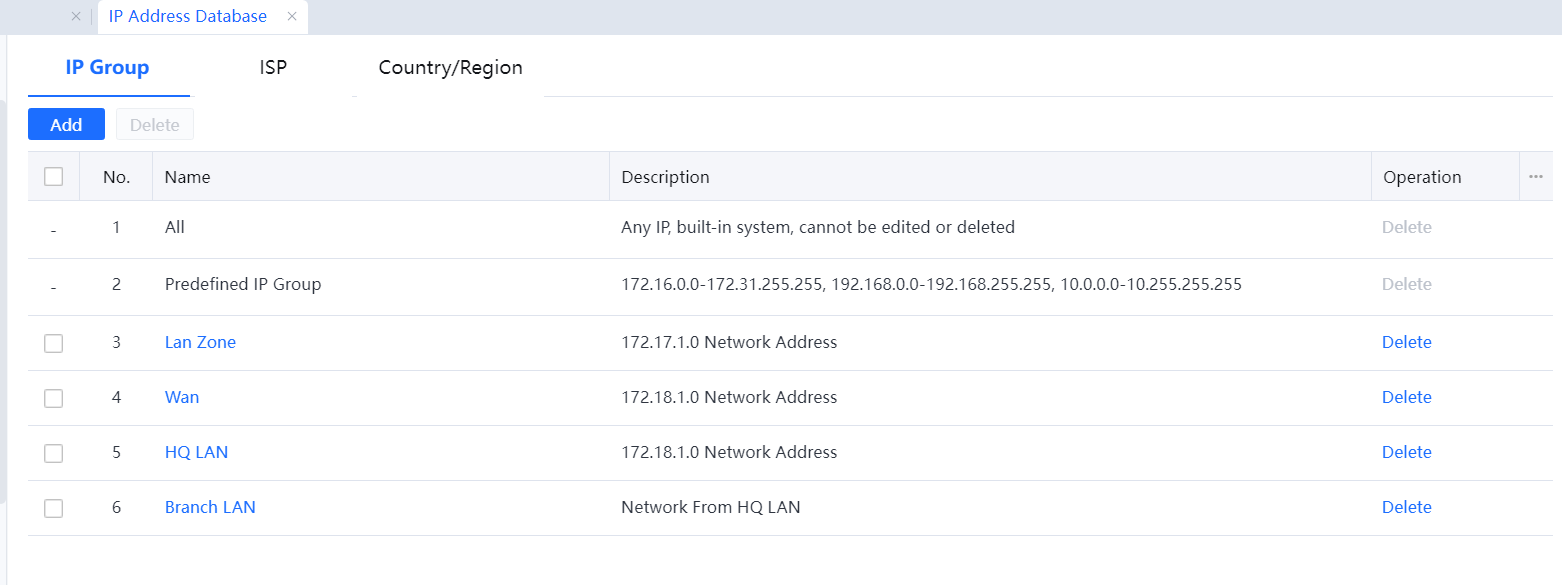The height and width of the screenshot is (585, 1562).
Task: Tick the HQ LAN row checkbox
Action: (54, 453)
